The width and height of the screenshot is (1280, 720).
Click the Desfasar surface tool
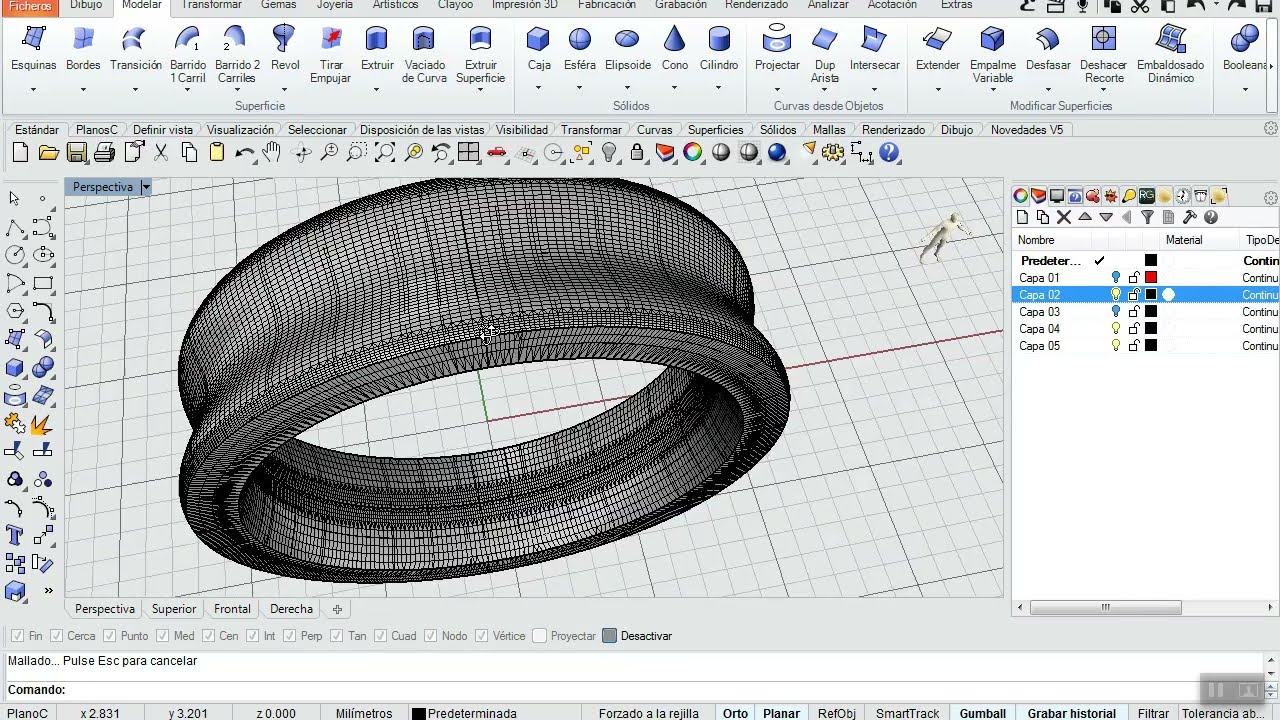pos(1048,48)
